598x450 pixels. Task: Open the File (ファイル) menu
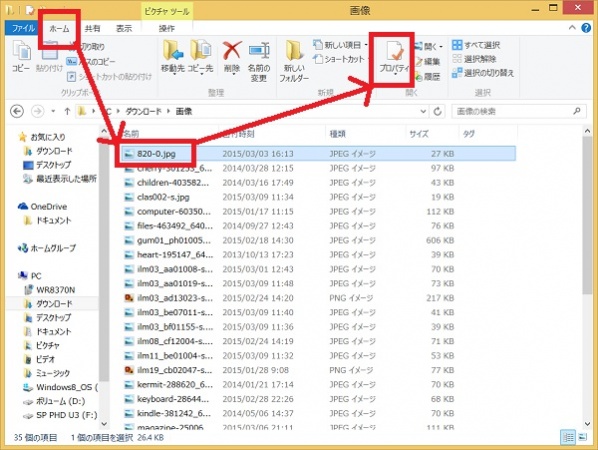click(23, 28)
